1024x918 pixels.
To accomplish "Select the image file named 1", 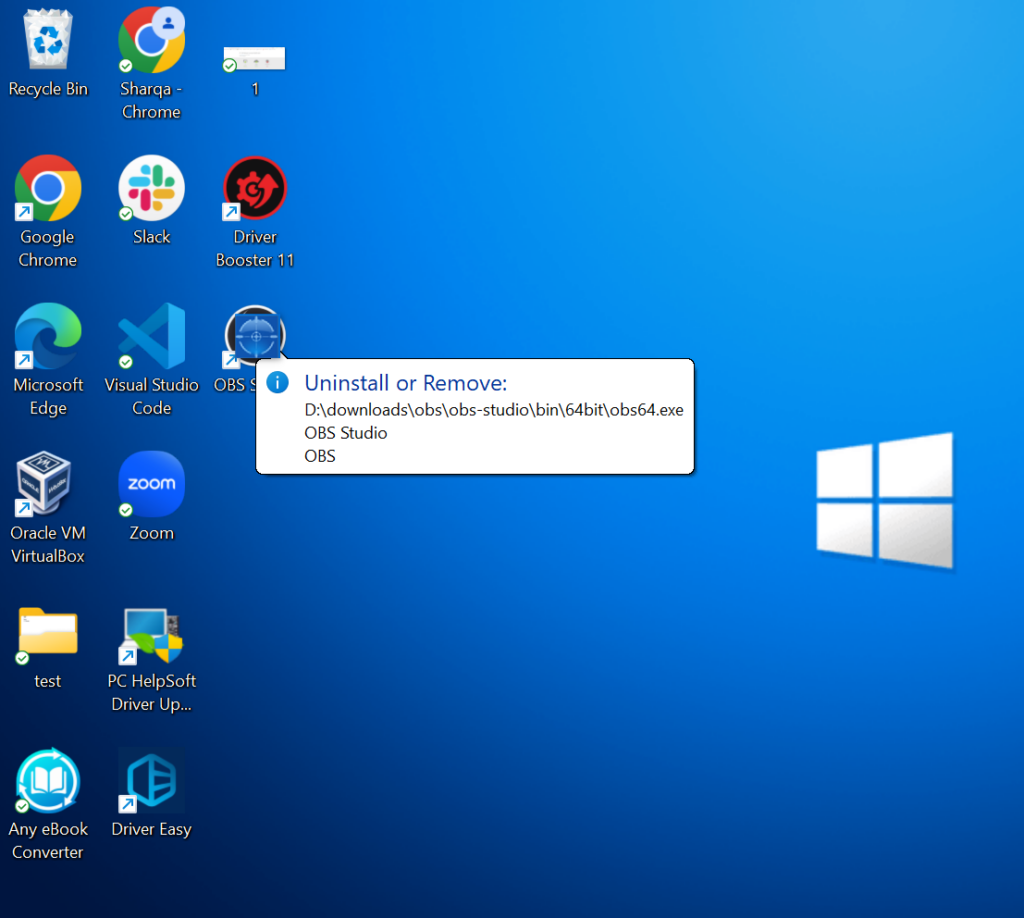I will click(254, 58).
